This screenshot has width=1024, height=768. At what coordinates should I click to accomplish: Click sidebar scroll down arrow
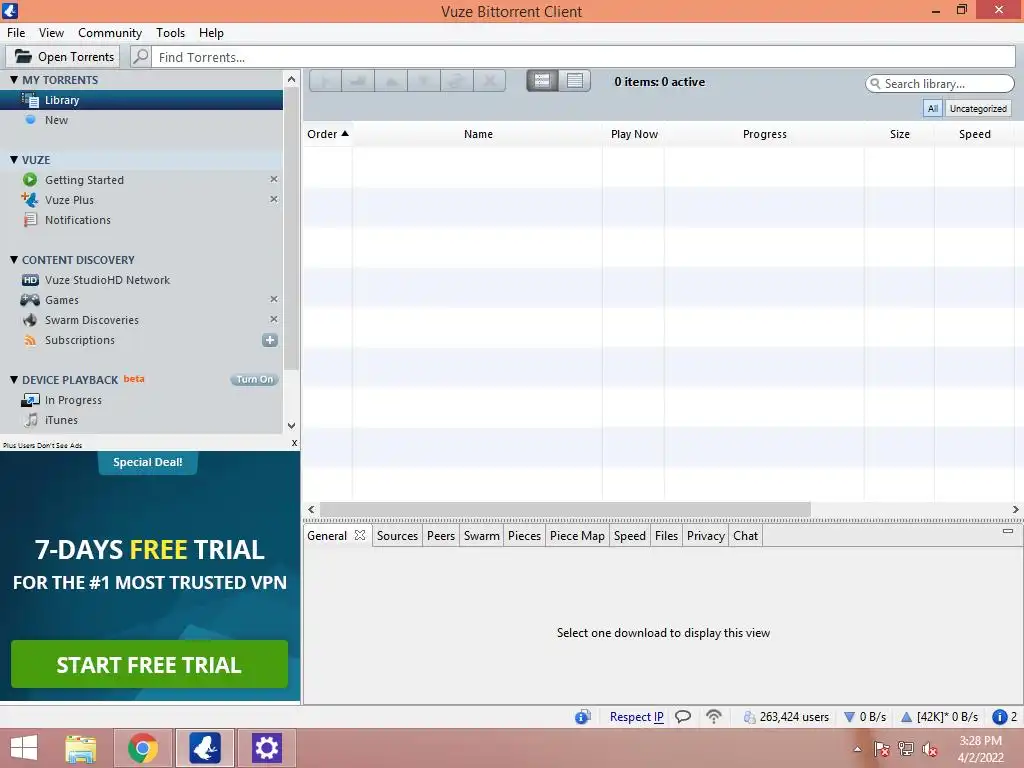click(x=291, y=426)
